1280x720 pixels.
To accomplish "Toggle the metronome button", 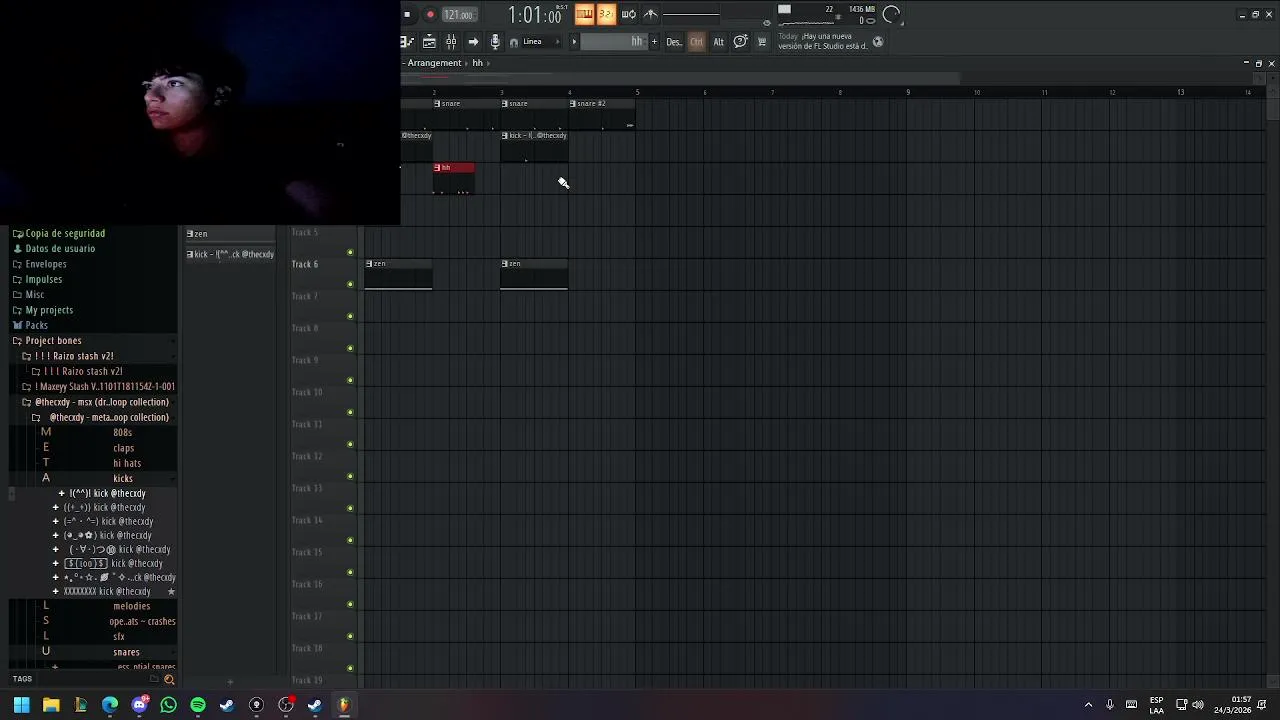I will (x=584, y=14).
